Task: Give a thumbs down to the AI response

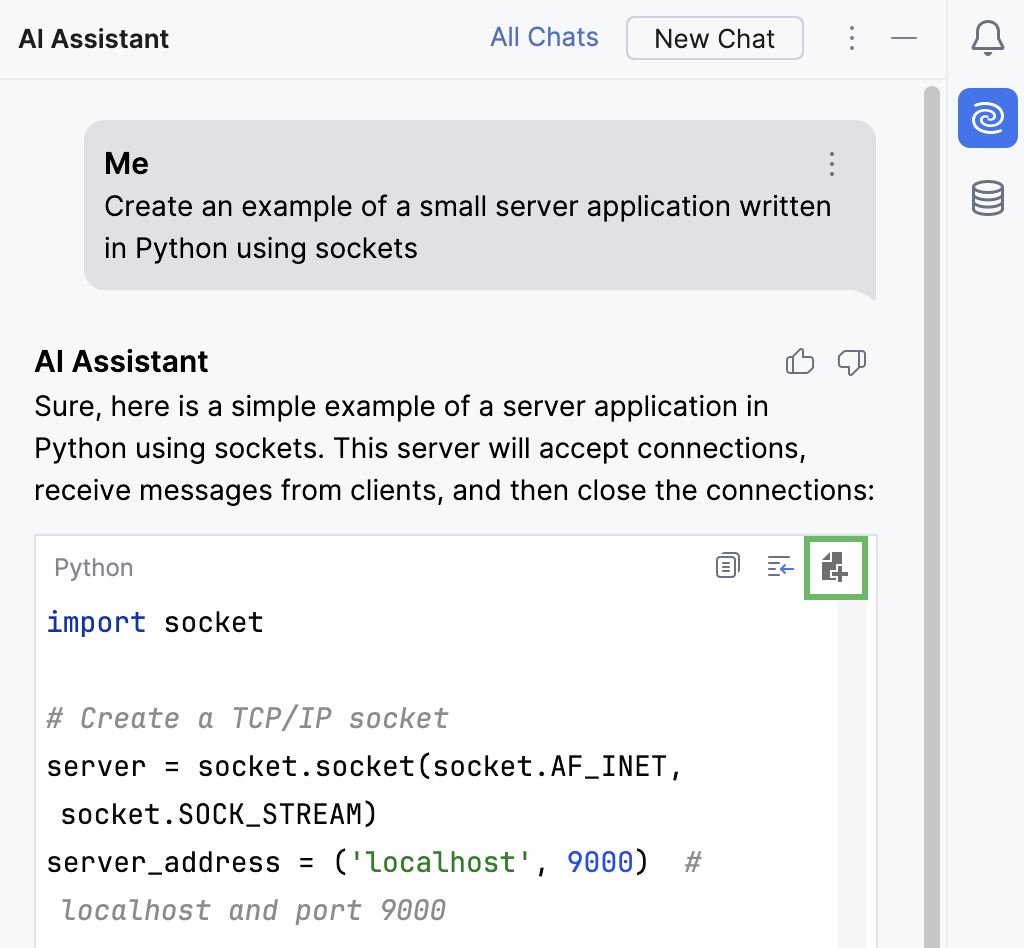Action: click(x=852, y=362)
